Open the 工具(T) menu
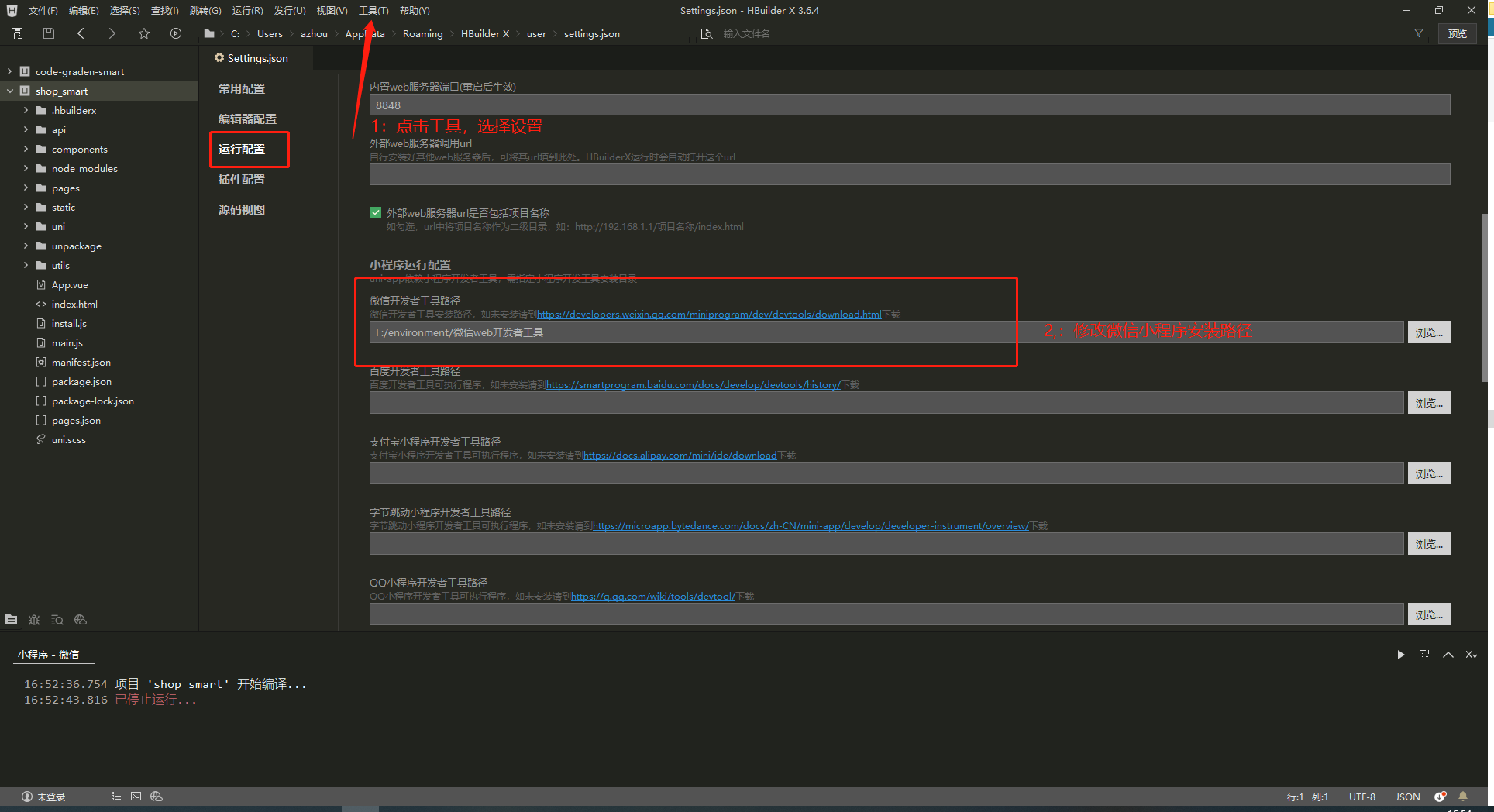The height and width of the screenshot is (812, 1494). coord(373,11)
